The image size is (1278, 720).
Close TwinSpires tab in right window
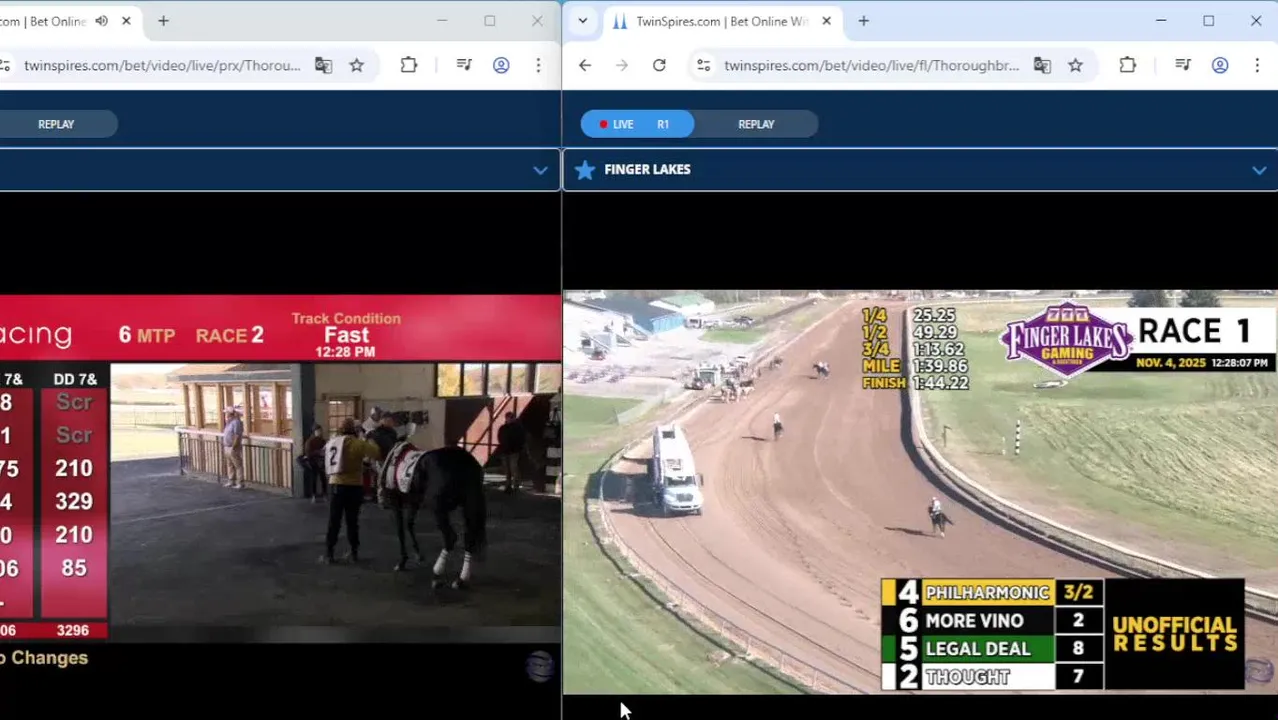click(x=826, y=21)
